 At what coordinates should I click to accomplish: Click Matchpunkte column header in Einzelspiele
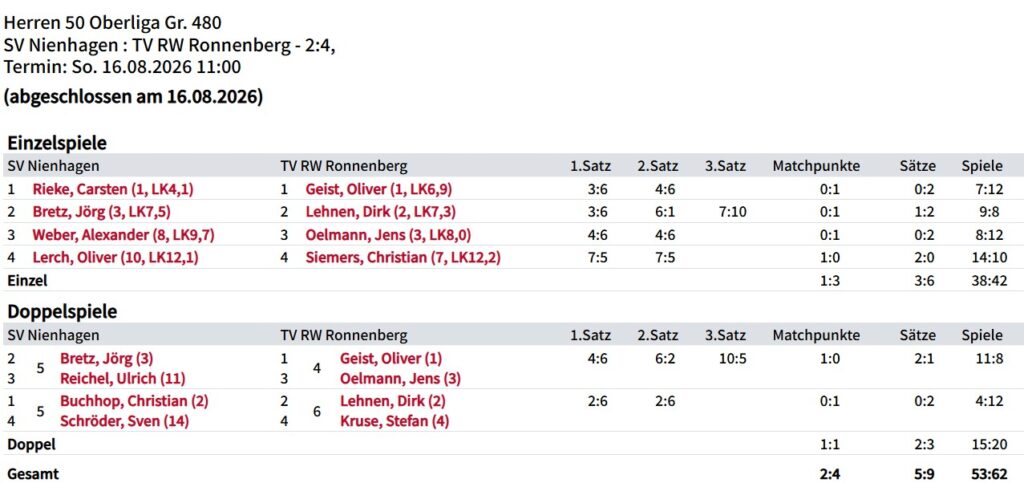click(816, 166)
